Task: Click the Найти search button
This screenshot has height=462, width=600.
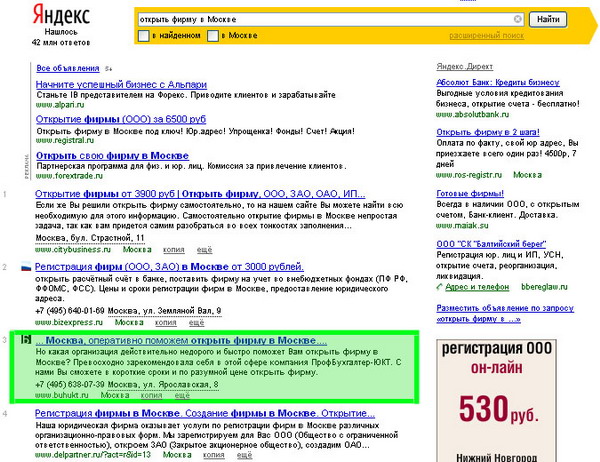Action: 548,19
